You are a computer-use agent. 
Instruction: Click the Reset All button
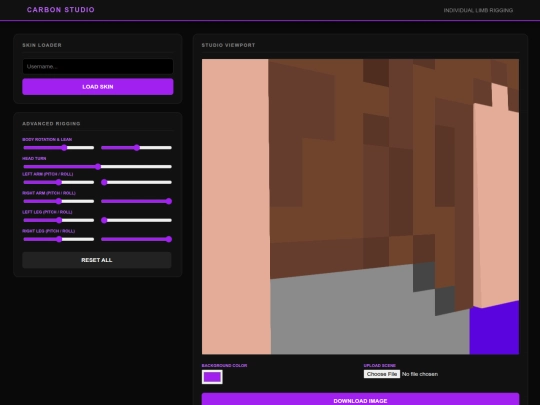tap(97, 260)
